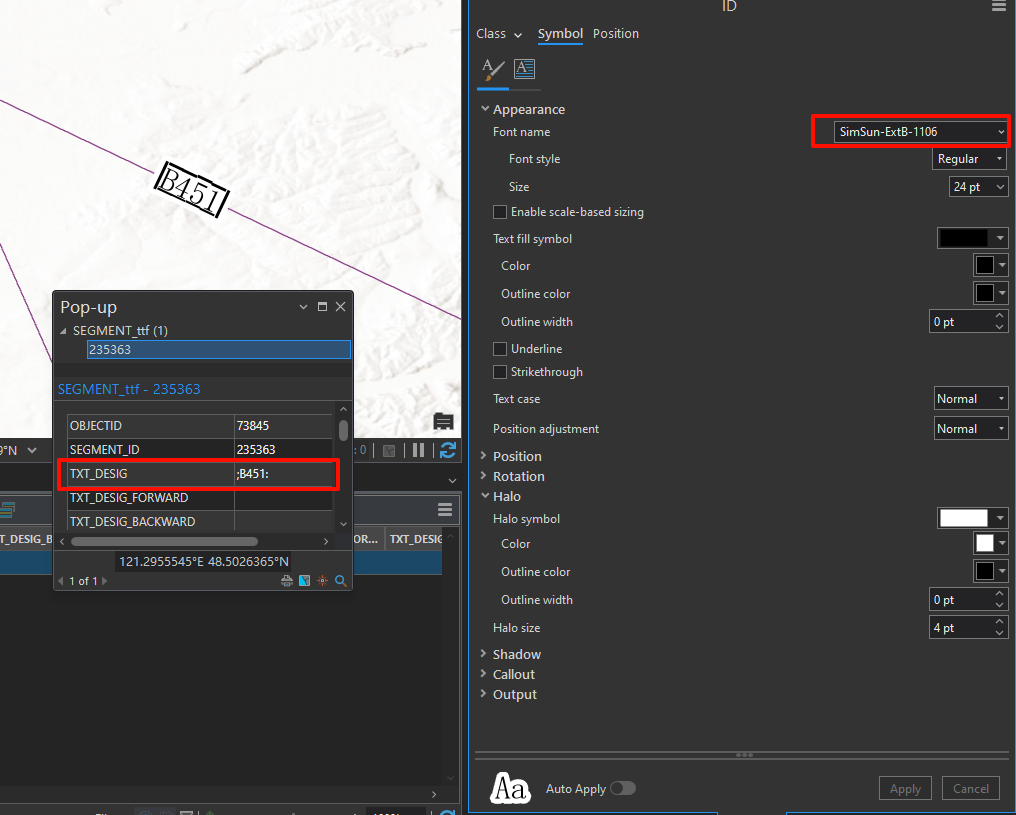Enable scale-based sizing checkbox
The image size is (1016, 815).
tap(500, 211)
